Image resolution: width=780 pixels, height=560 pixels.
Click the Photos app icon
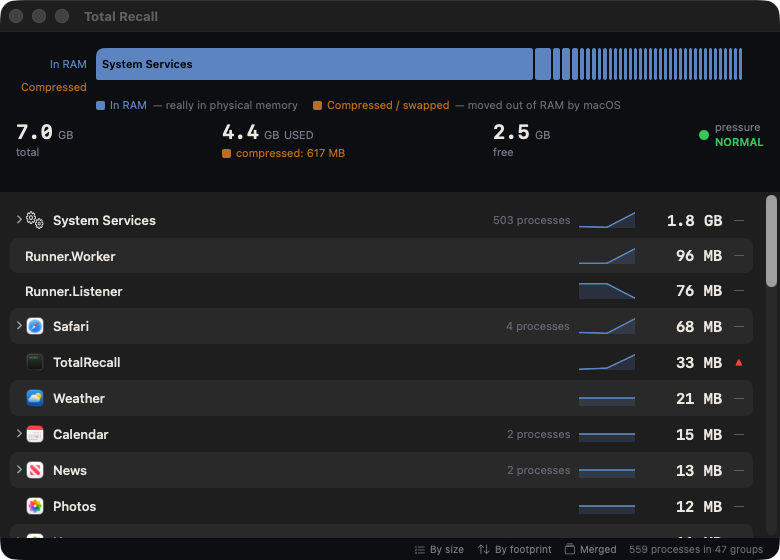tap(35, 506)
